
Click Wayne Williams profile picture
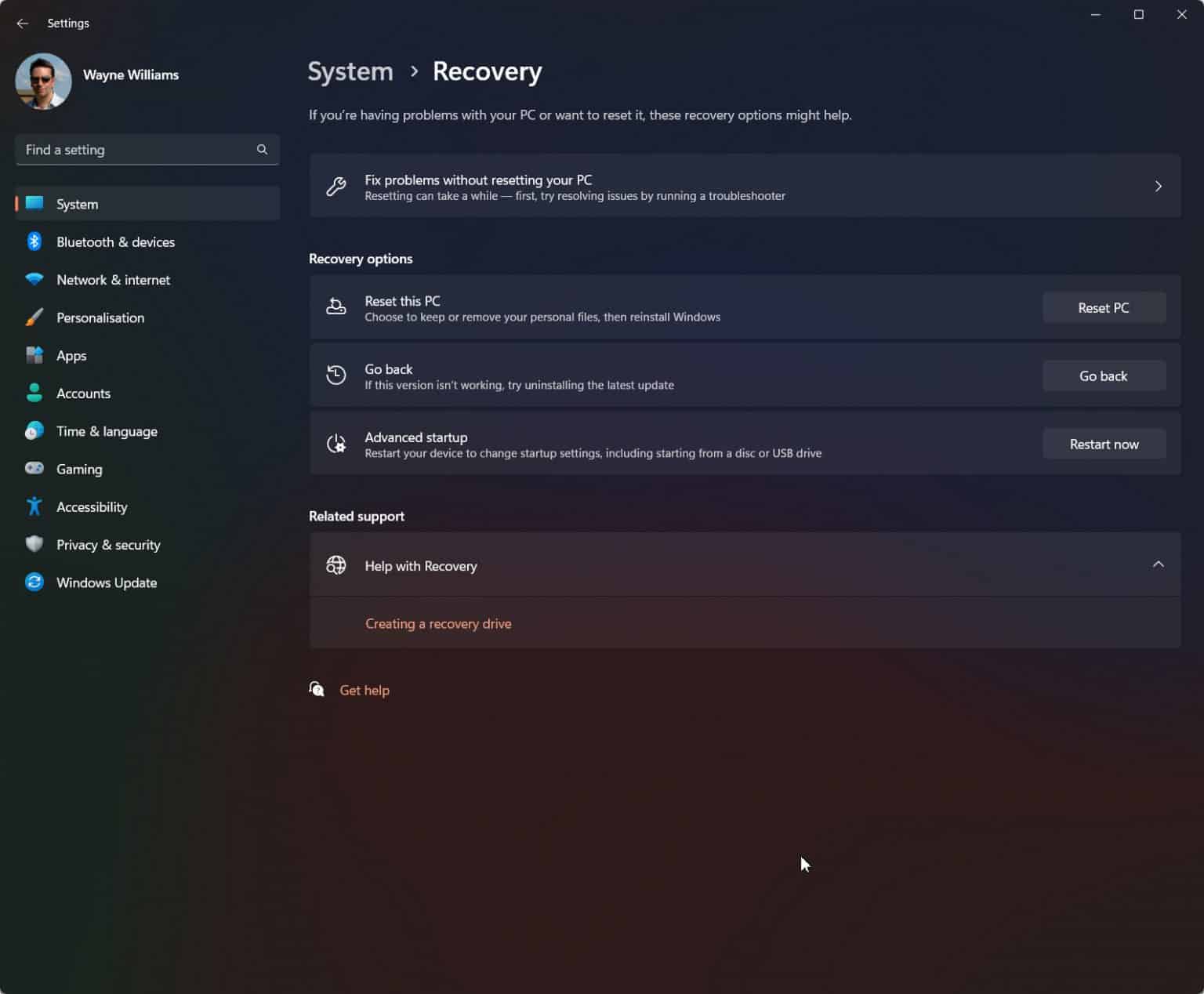coord(43,81)
